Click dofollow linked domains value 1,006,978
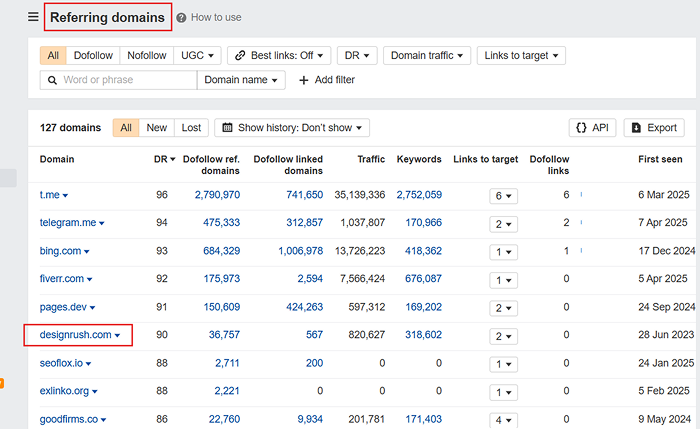The image size is (700, 429). click(301, 251)
